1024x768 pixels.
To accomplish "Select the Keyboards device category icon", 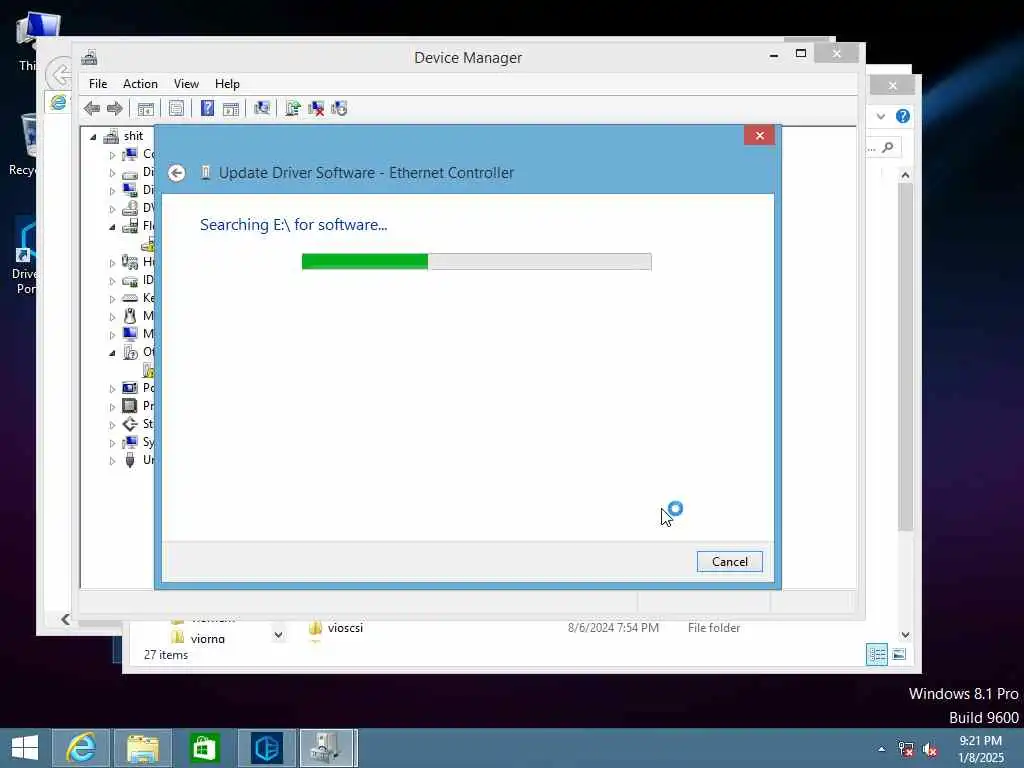I will pyautogui.click(x=130, y=298).
